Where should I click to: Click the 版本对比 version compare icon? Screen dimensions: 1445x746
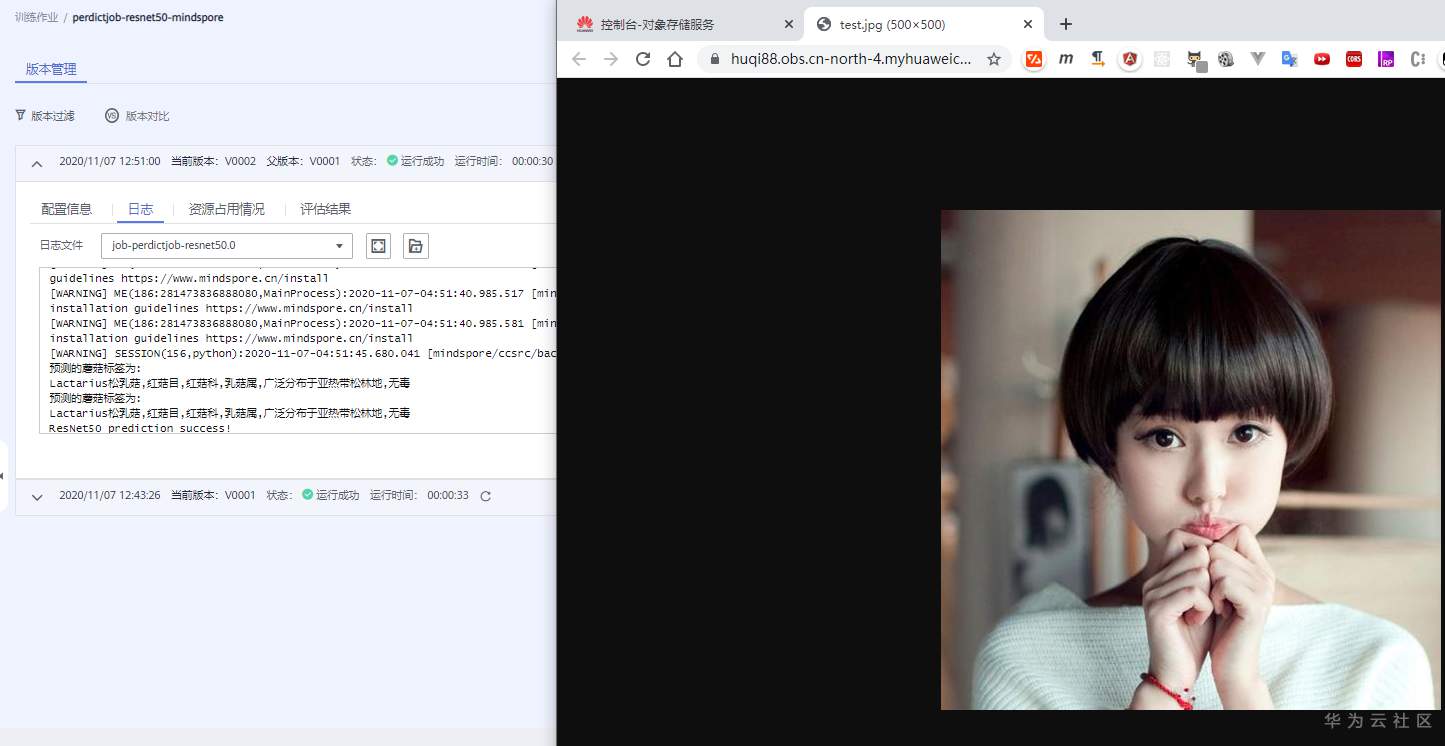tap(136, 115)
